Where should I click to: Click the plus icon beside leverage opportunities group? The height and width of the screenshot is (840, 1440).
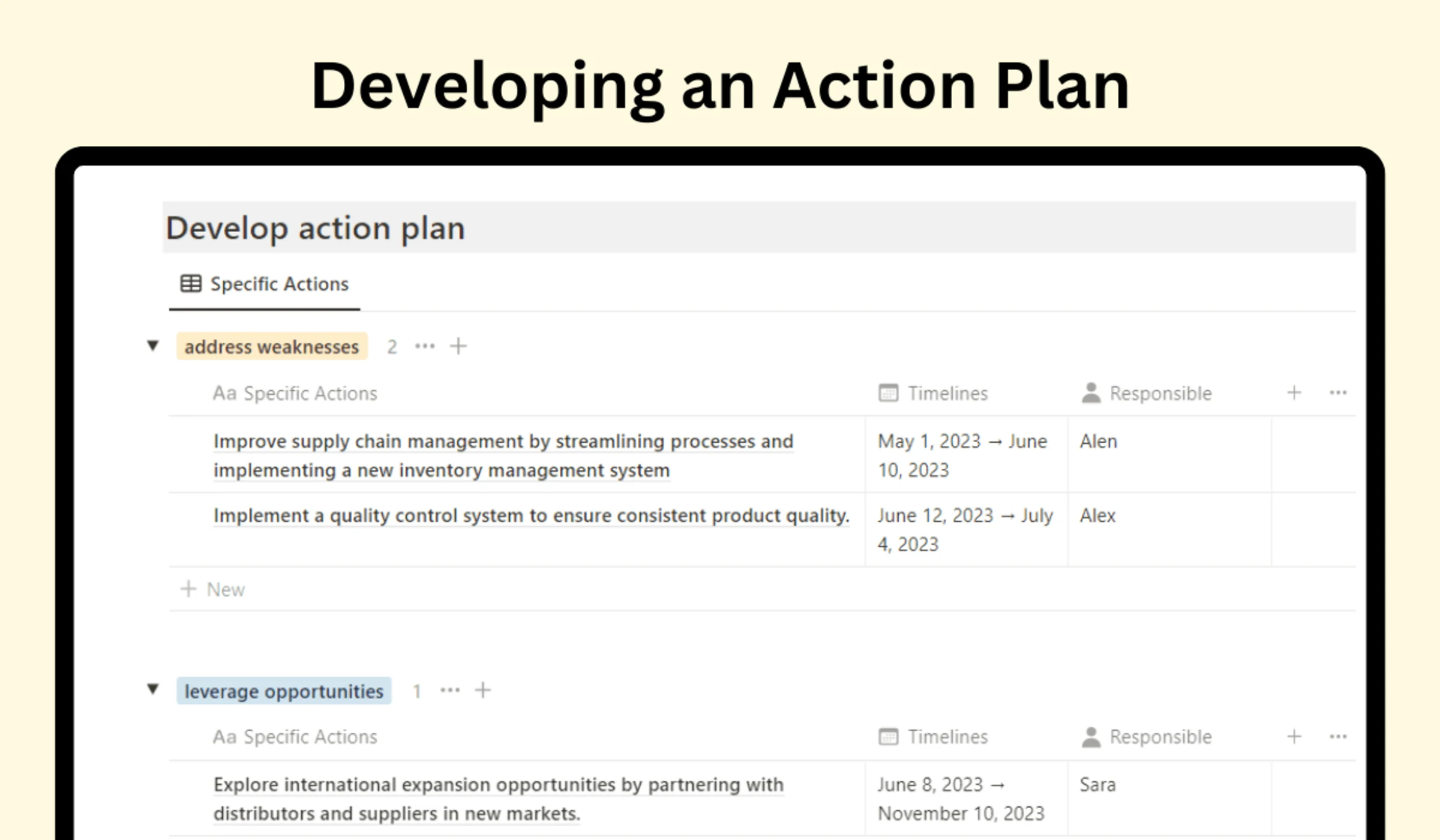point(483,690)
